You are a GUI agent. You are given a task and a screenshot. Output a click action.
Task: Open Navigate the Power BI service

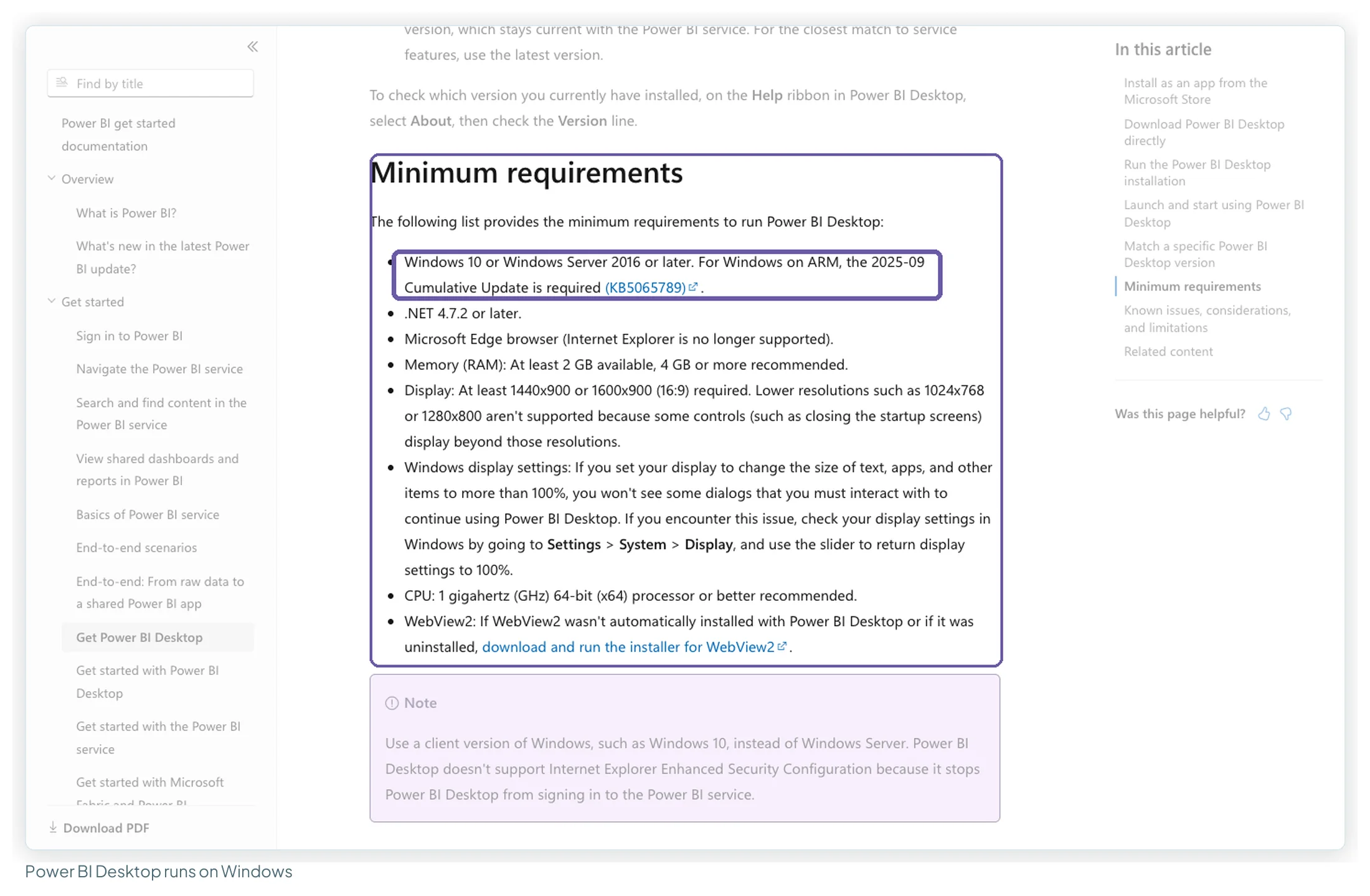coord(159,369)
